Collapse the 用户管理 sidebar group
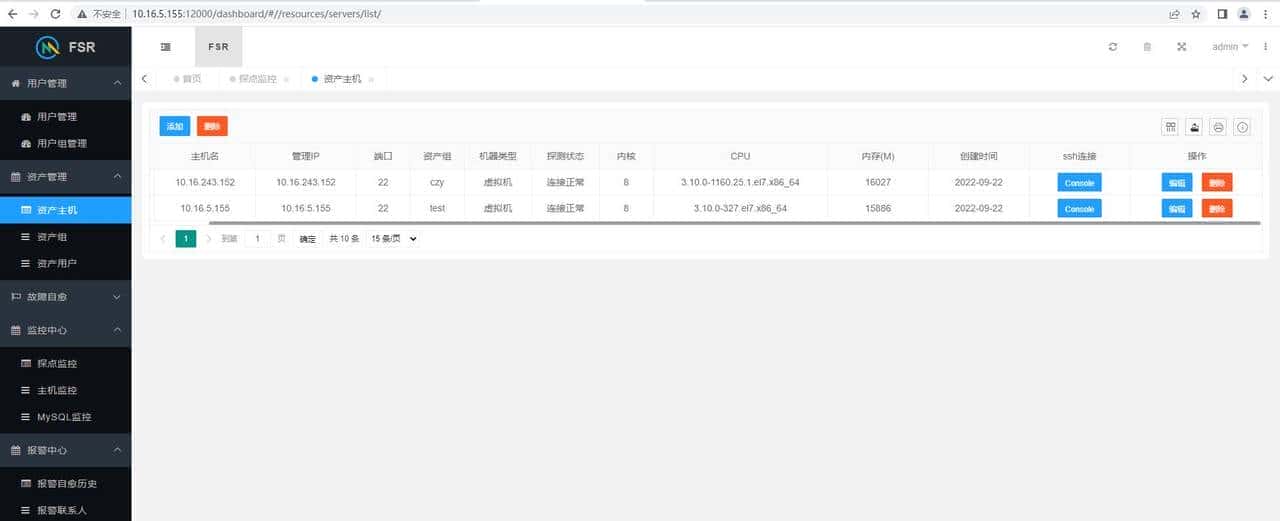The height and width of the screenshot is (521, 1280). tap(65, 83)
